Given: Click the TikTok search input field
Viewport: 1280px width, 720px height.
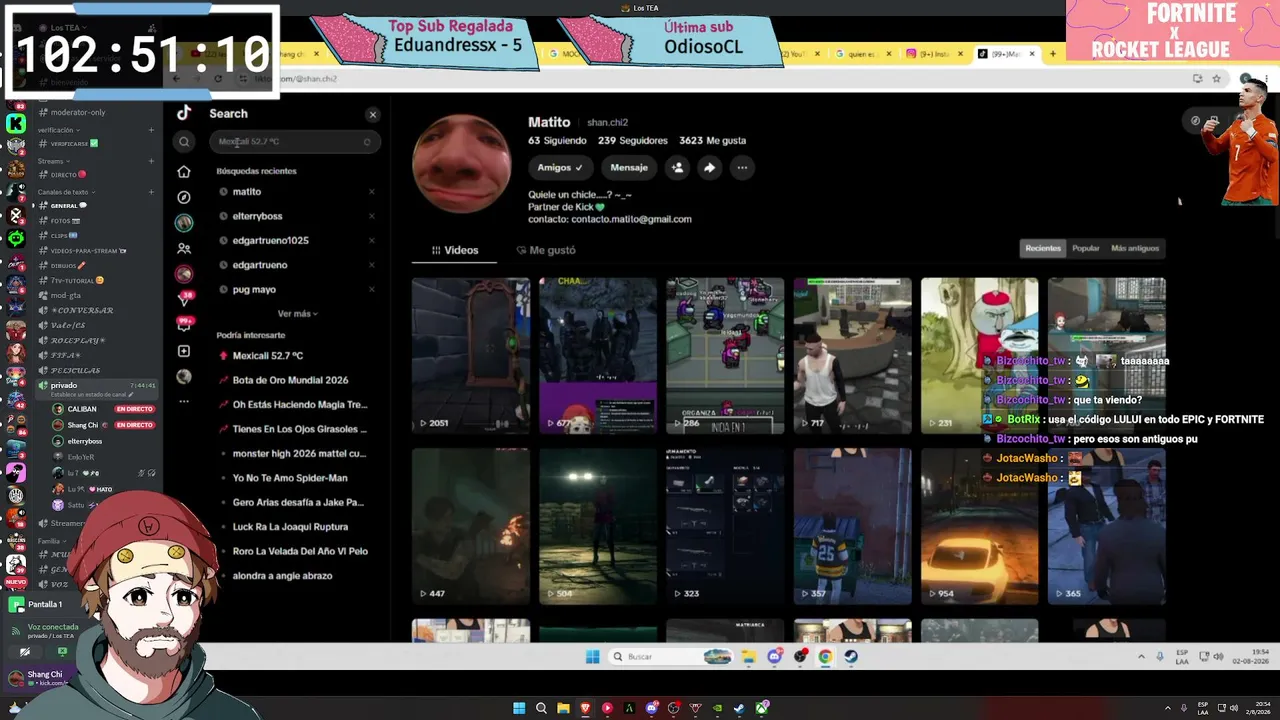Looking at the screenshot, I should coord(295,142).
